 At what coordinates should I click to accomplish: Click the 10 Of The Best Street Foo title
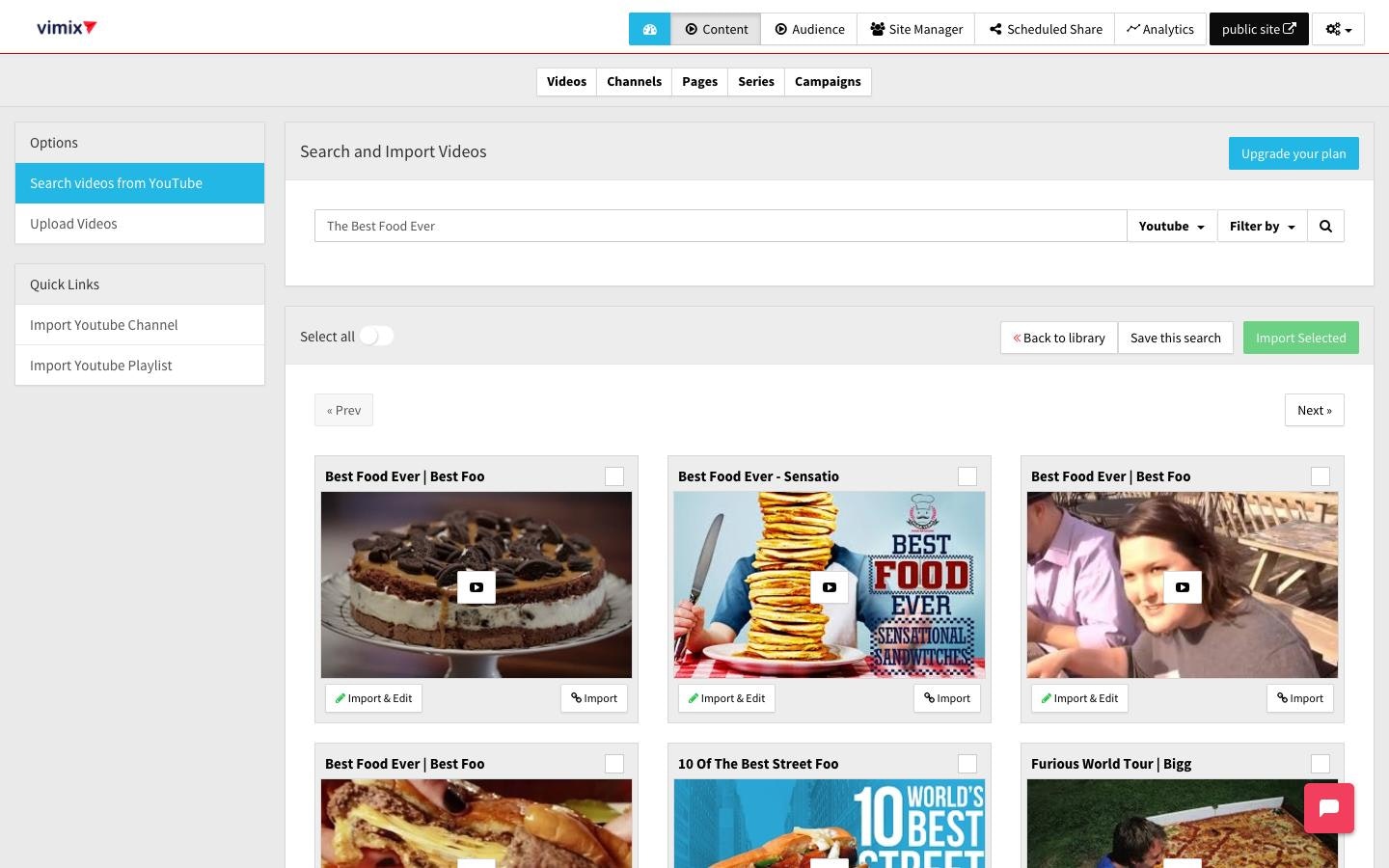pos(758,764)
